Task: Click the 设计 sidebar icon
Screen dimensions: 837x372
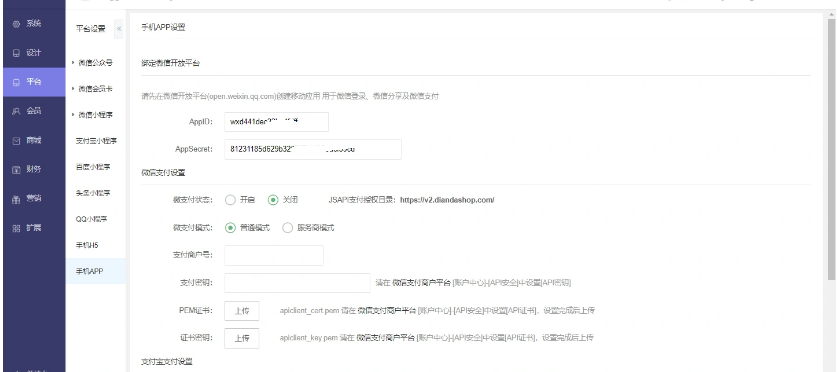Action: (x=16, y=53)
